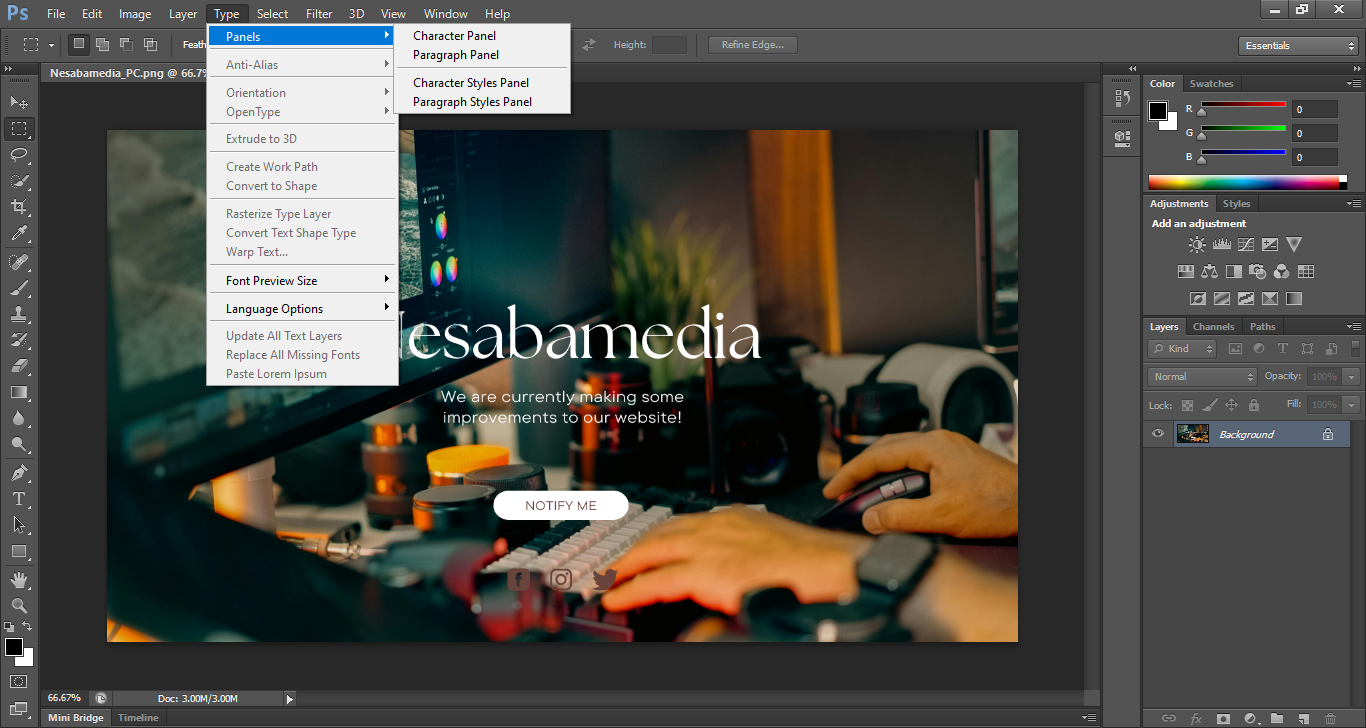Select the Crop tool
This screenshot has width=1366, height=728.
pos(19,207)
